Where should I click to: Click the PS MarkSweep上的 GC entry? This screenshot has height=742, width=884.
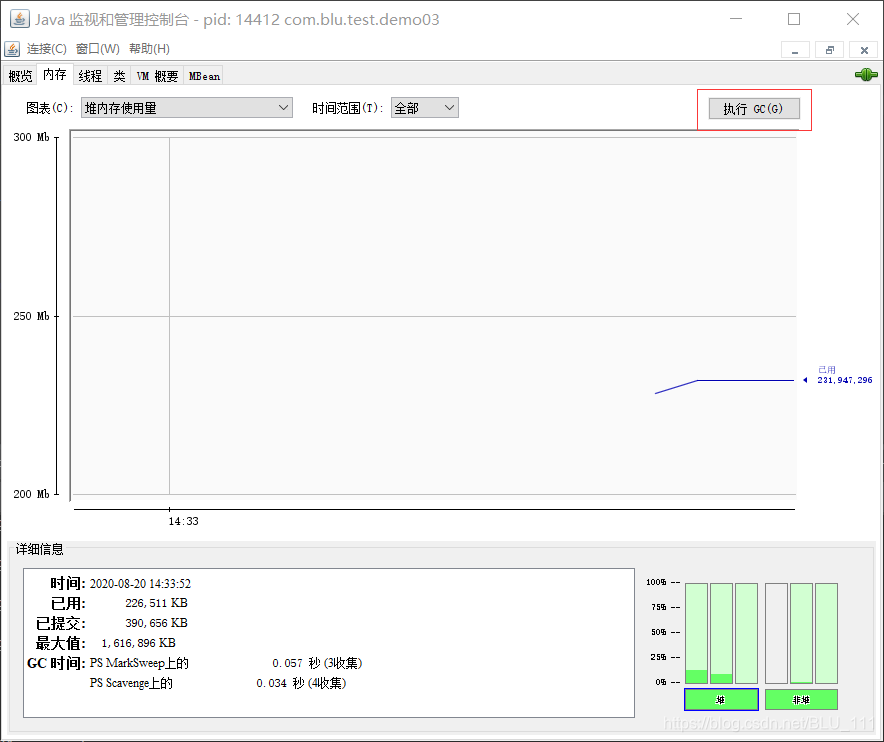tap(139, 663)
